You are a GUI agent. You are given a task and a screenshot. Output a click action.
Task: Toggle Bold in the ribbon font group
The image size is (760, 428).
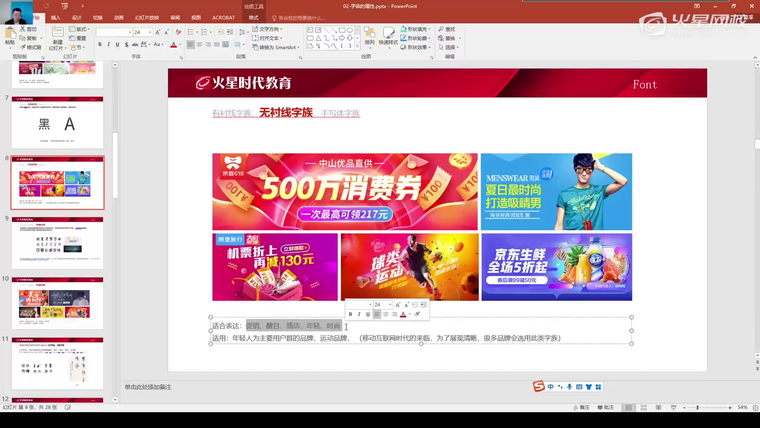[x=101, y=45]
